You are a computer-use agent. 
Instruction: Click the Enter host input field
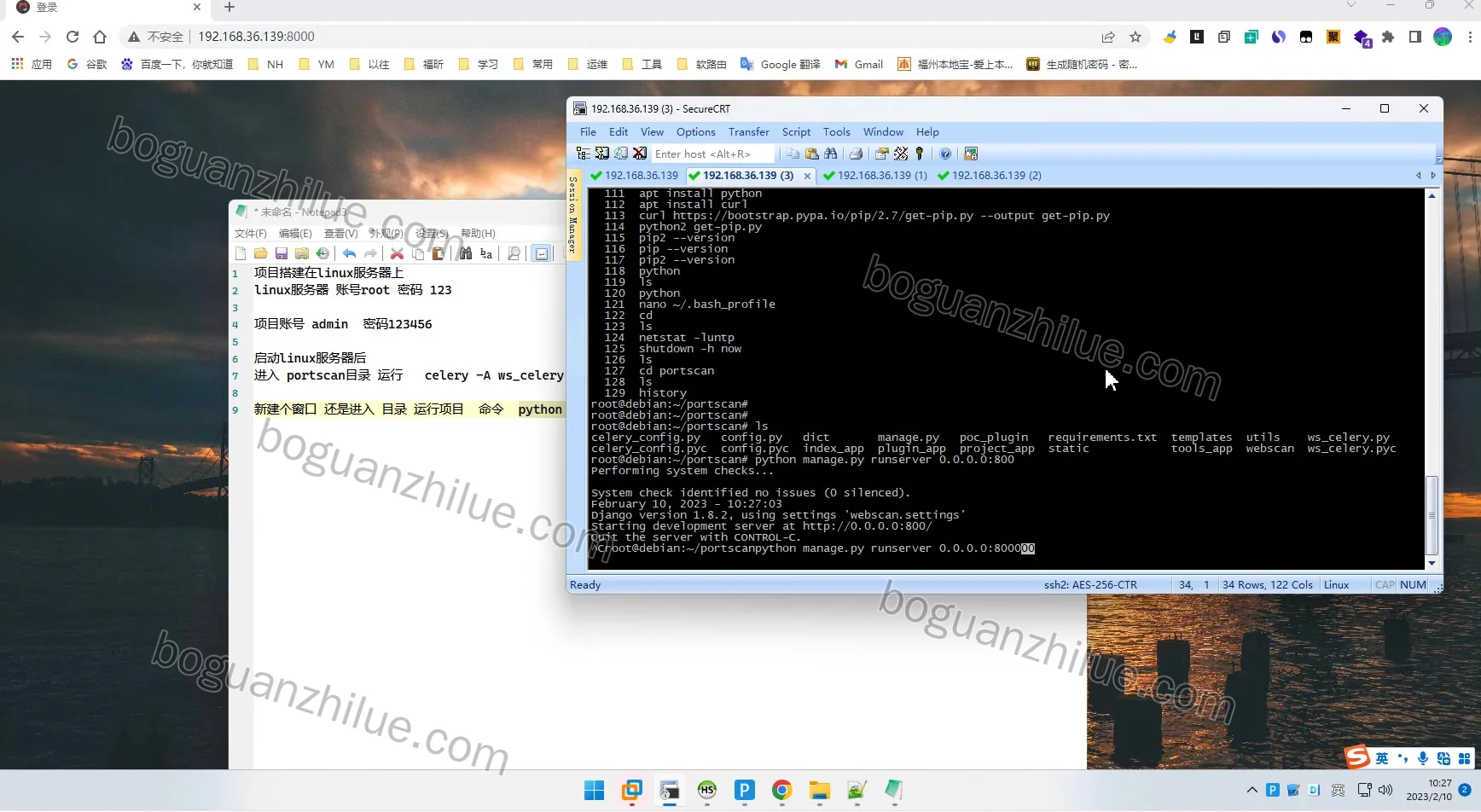713,154
